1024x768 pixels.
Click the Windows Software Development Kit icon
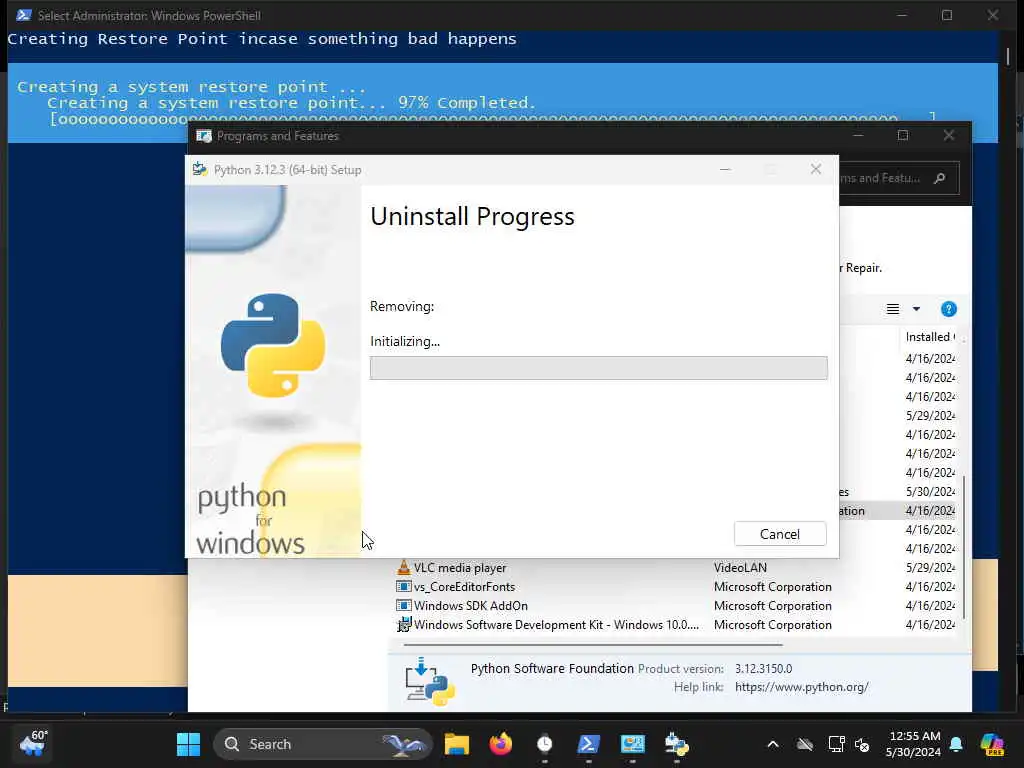coord(404,624)
